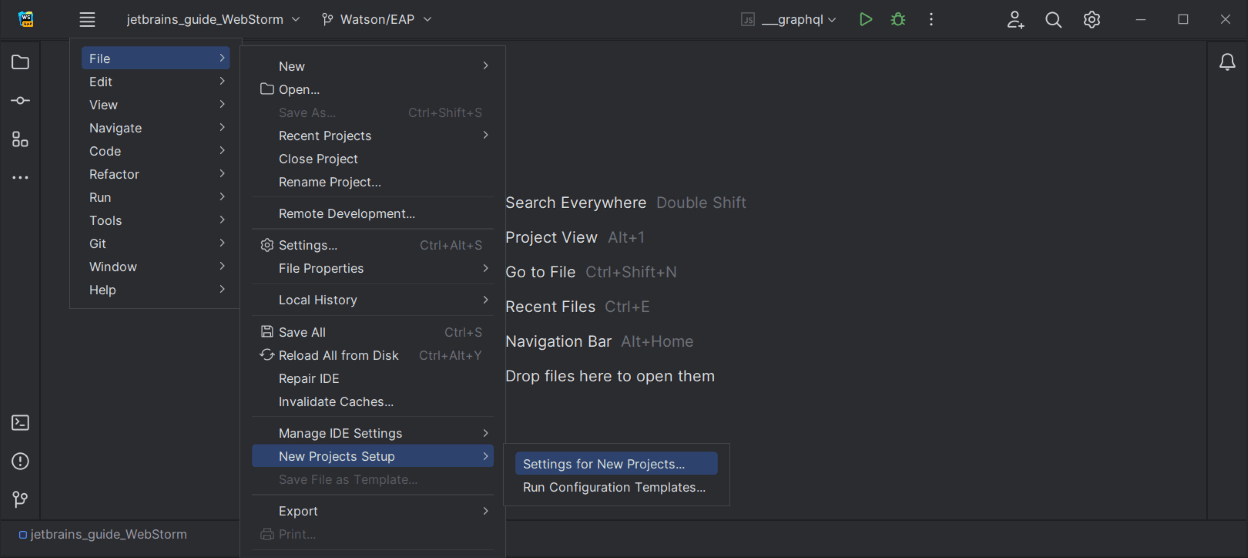Click Invalidate Caches in File menu
The image size is (1248, 558).
pyautogui.click(x=336, y=402)
